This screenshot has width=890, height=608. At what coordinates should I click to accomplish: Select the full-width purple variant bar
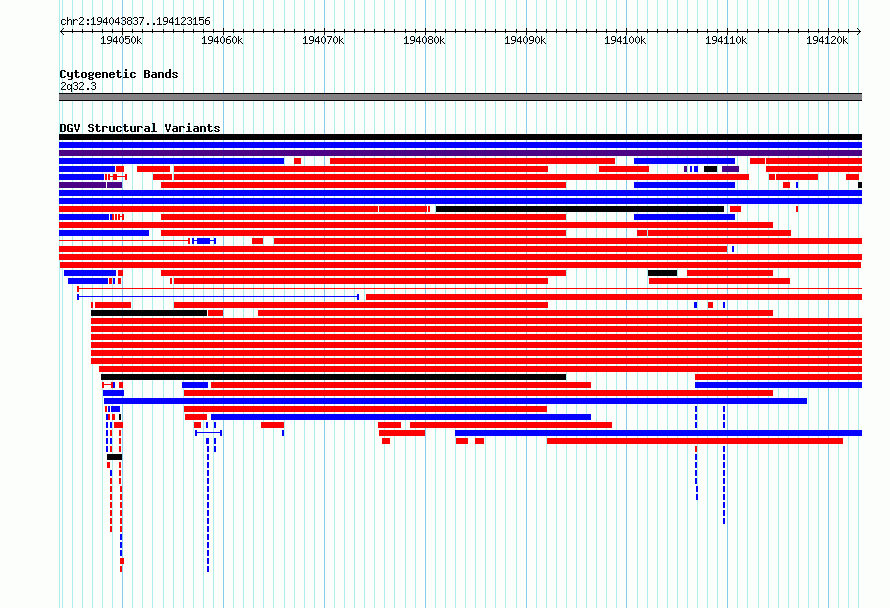460,153
